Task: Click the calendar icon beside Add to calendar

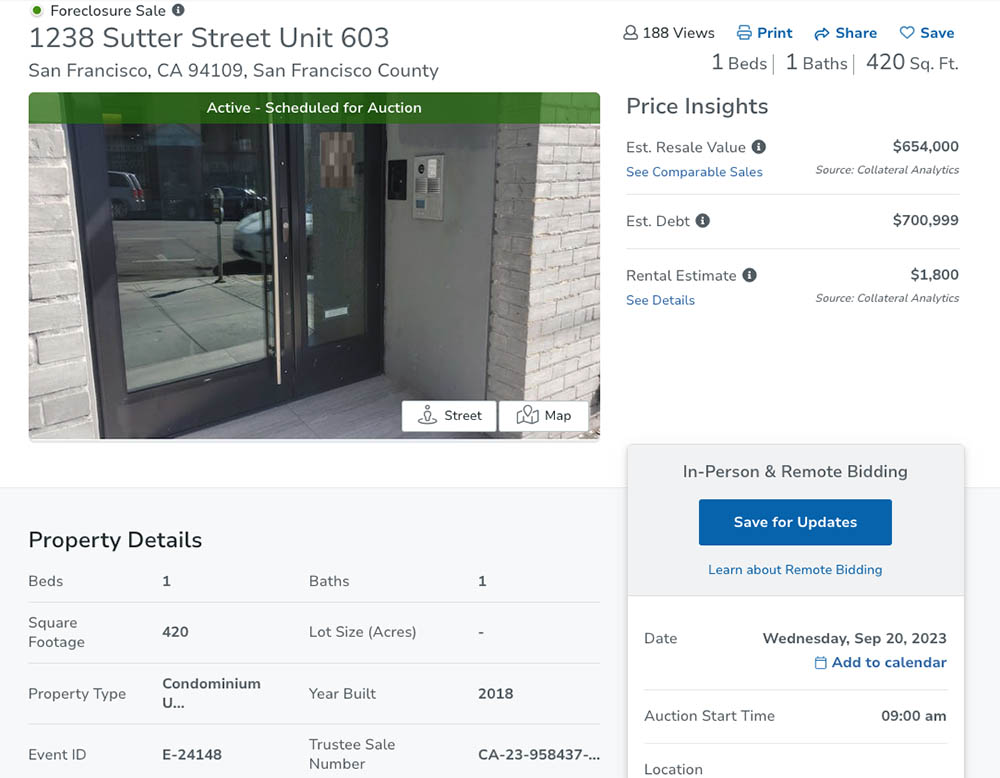Action: click(821, 663)
